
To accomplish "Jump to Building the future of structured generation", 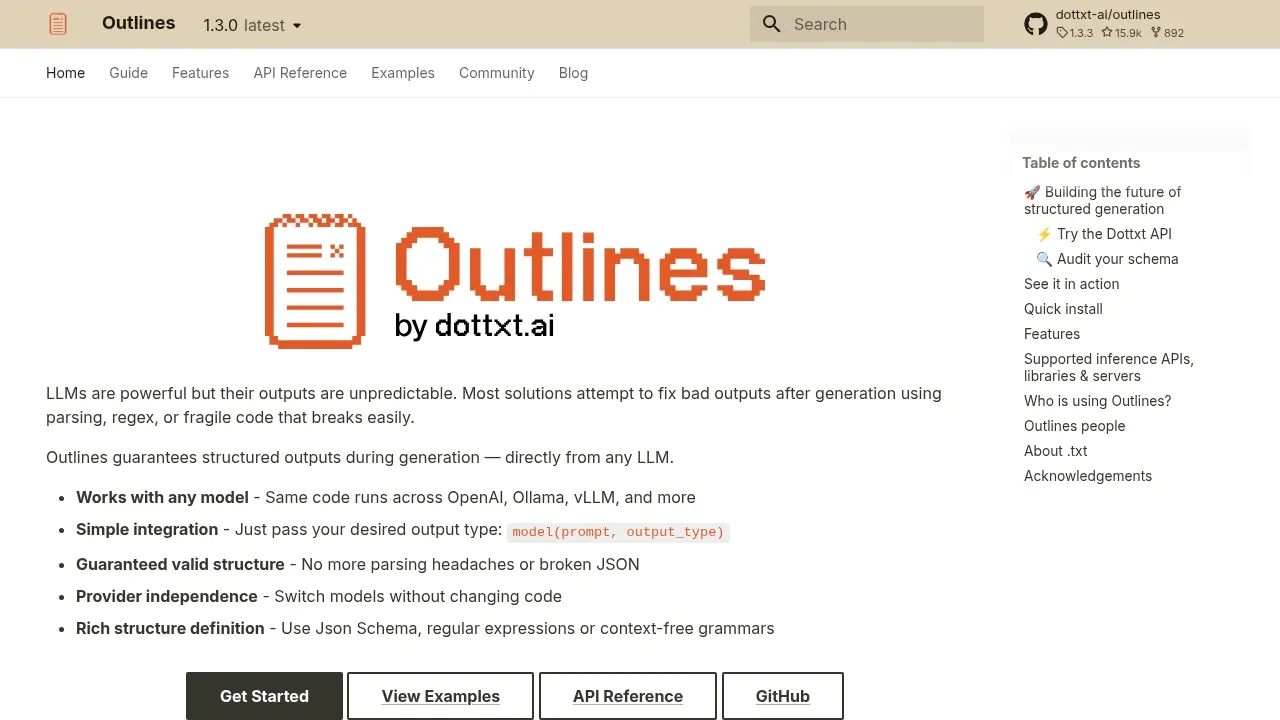I will click(1102, 200).
